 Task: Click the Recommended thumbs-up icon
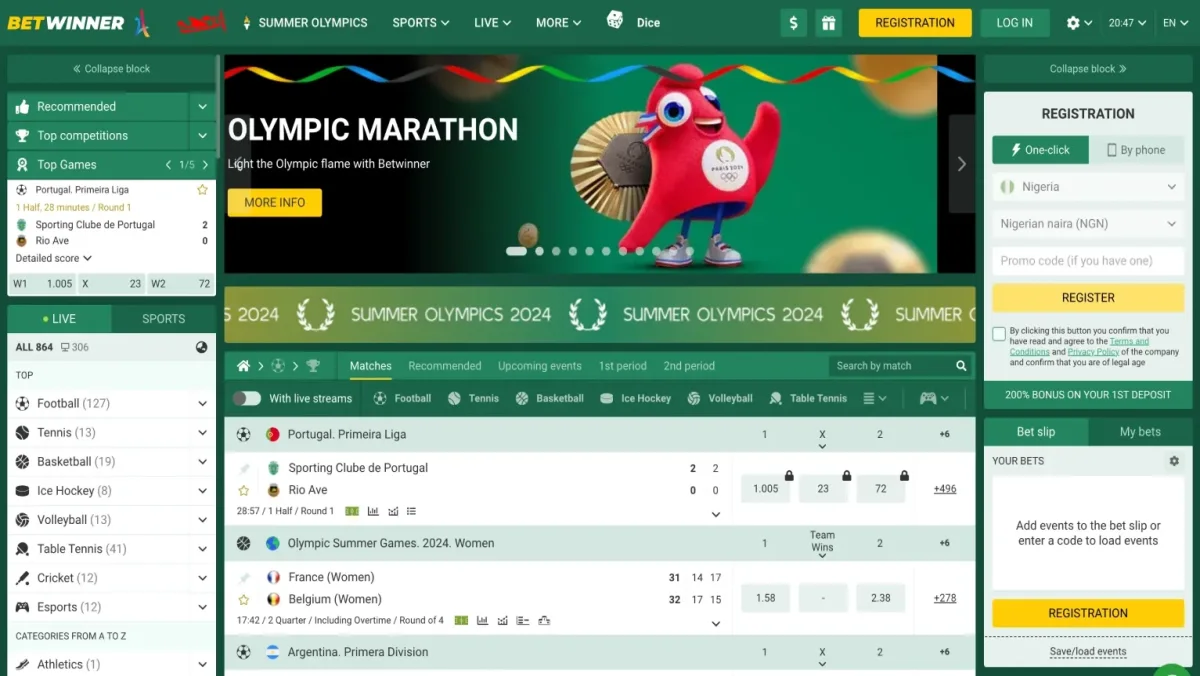coord(22,107)
